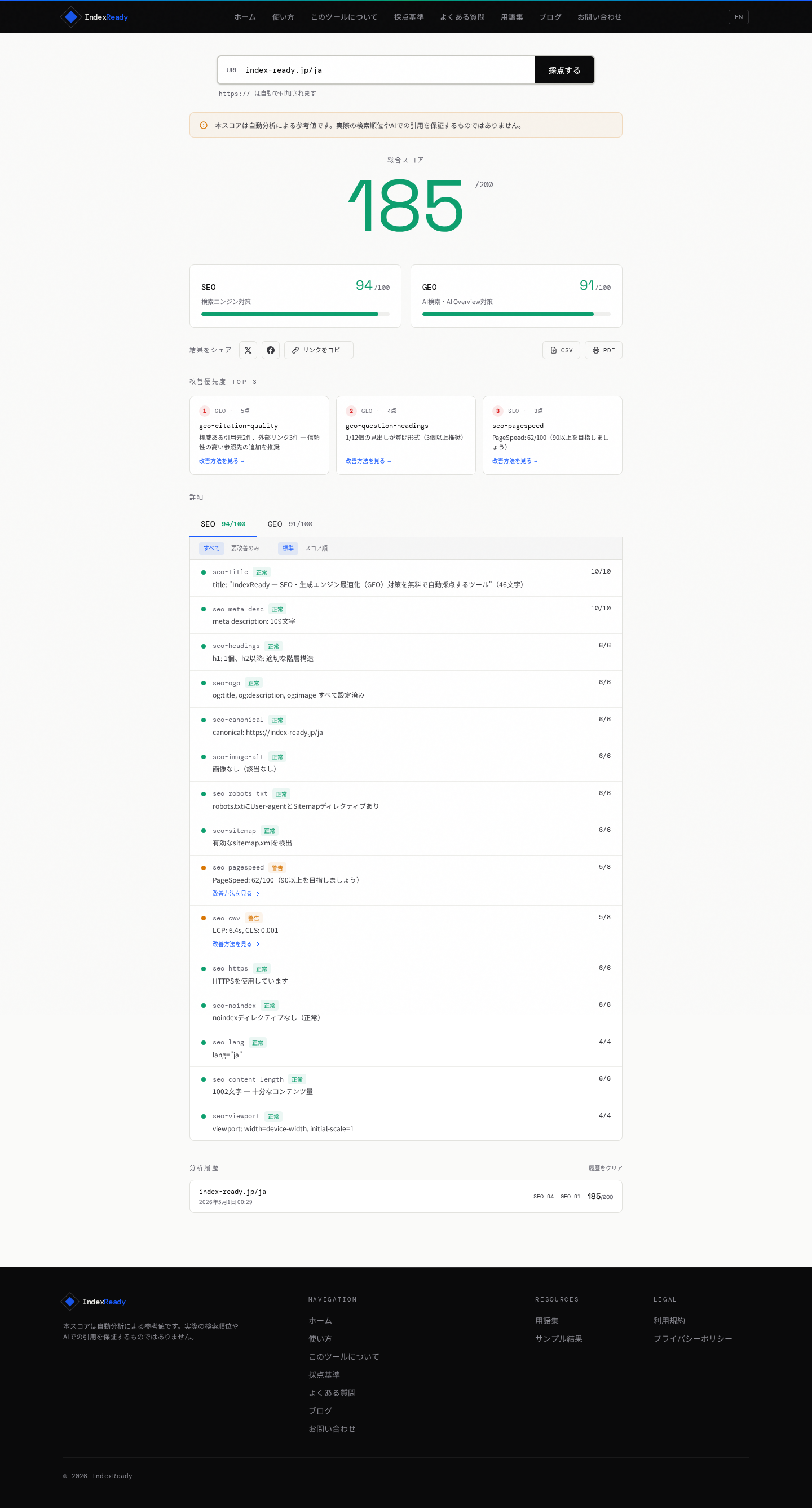Click 正常 badge on seo-https row
The image size is (812, 1508).
(x=262, y=969)
